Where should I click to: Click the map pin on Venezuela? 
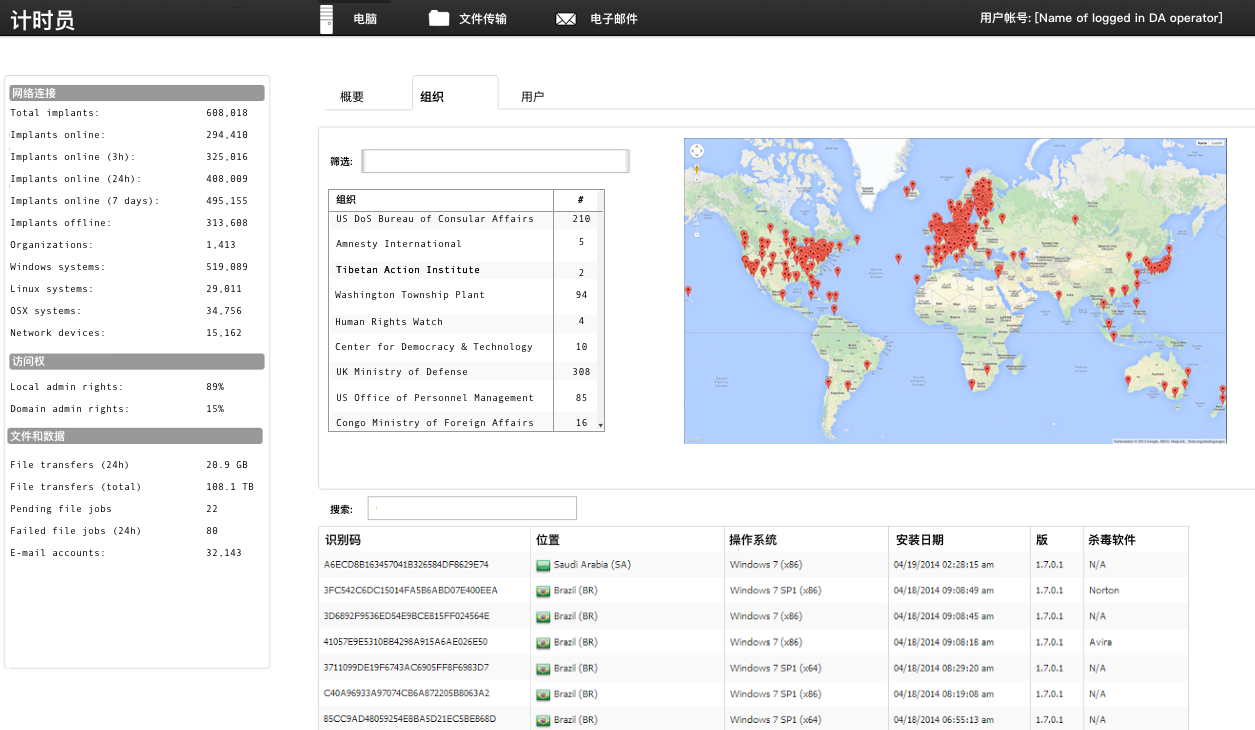[x=834, y=309]
